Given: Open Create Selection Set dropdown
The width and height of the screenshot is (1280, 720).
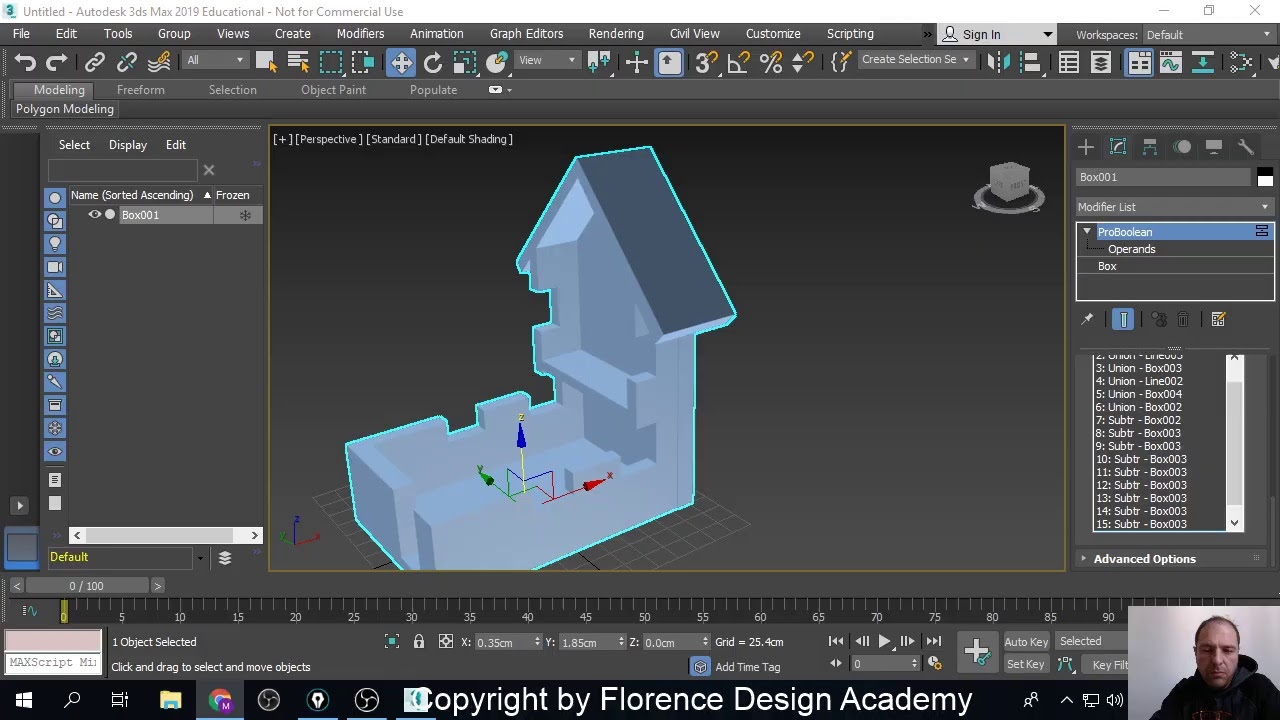Looking at the screenshot, I should coord(916,60).
